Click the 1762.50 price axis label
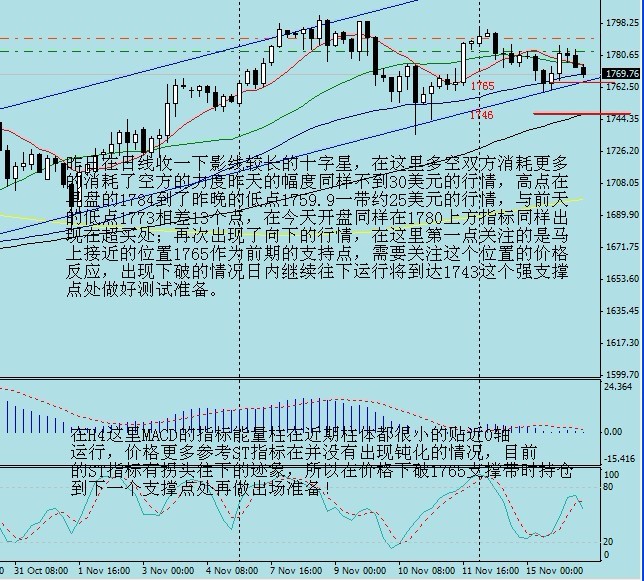This screenshot has height=581, width=644. (622, 87)
